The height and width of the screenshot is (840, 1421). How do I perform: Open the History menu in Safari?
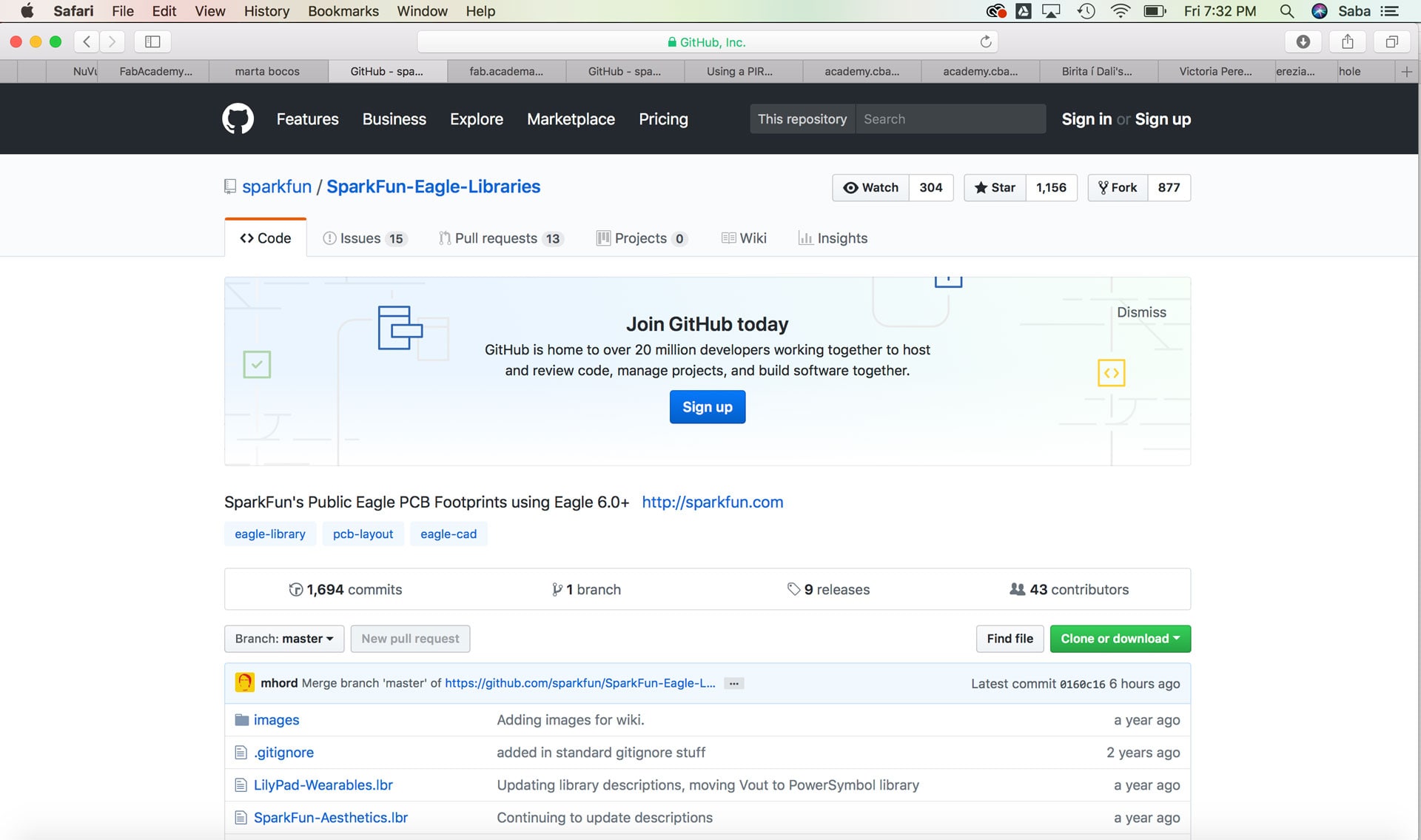(x=266, y=11)
